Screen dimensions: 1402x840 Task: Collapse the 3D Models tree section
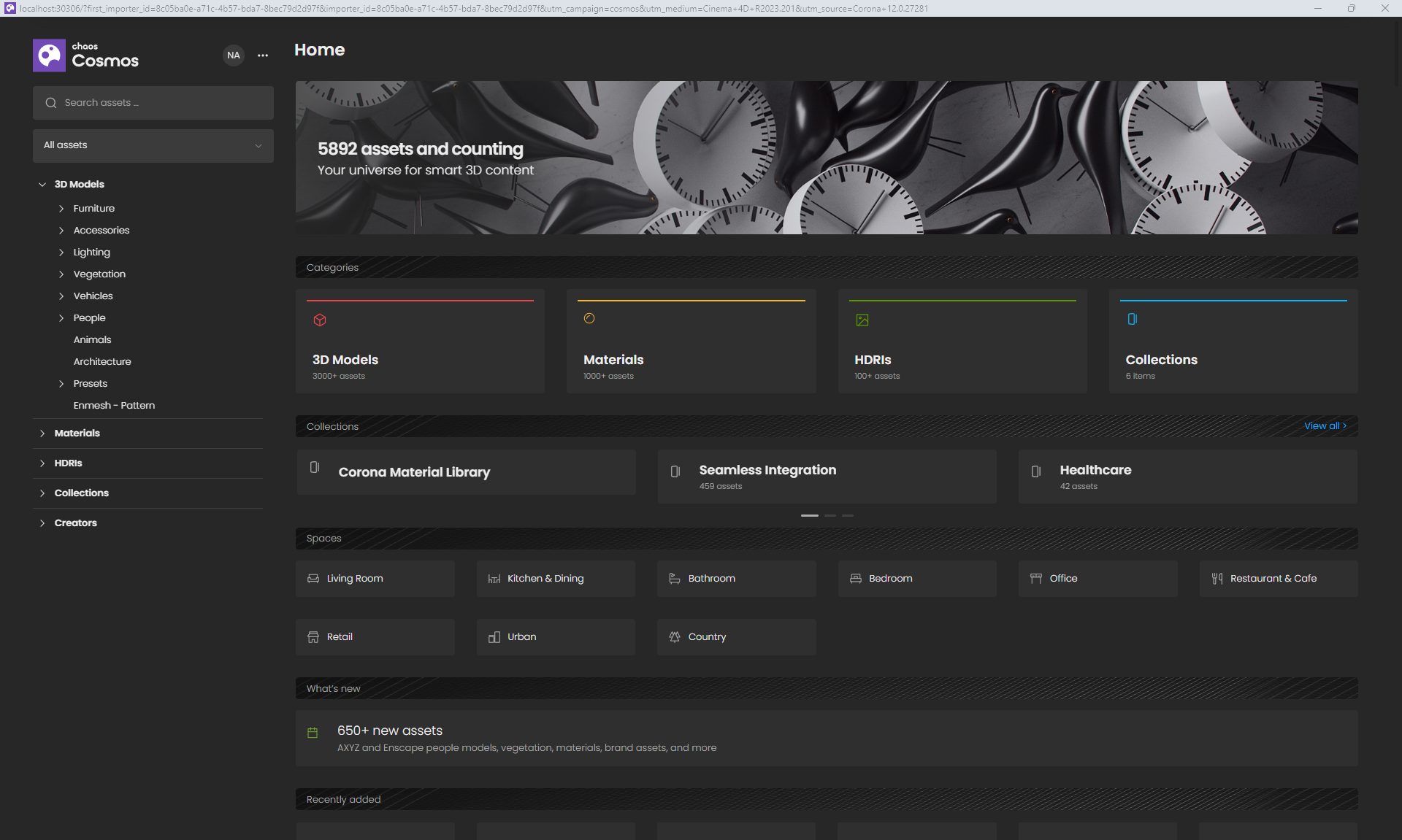42,185
